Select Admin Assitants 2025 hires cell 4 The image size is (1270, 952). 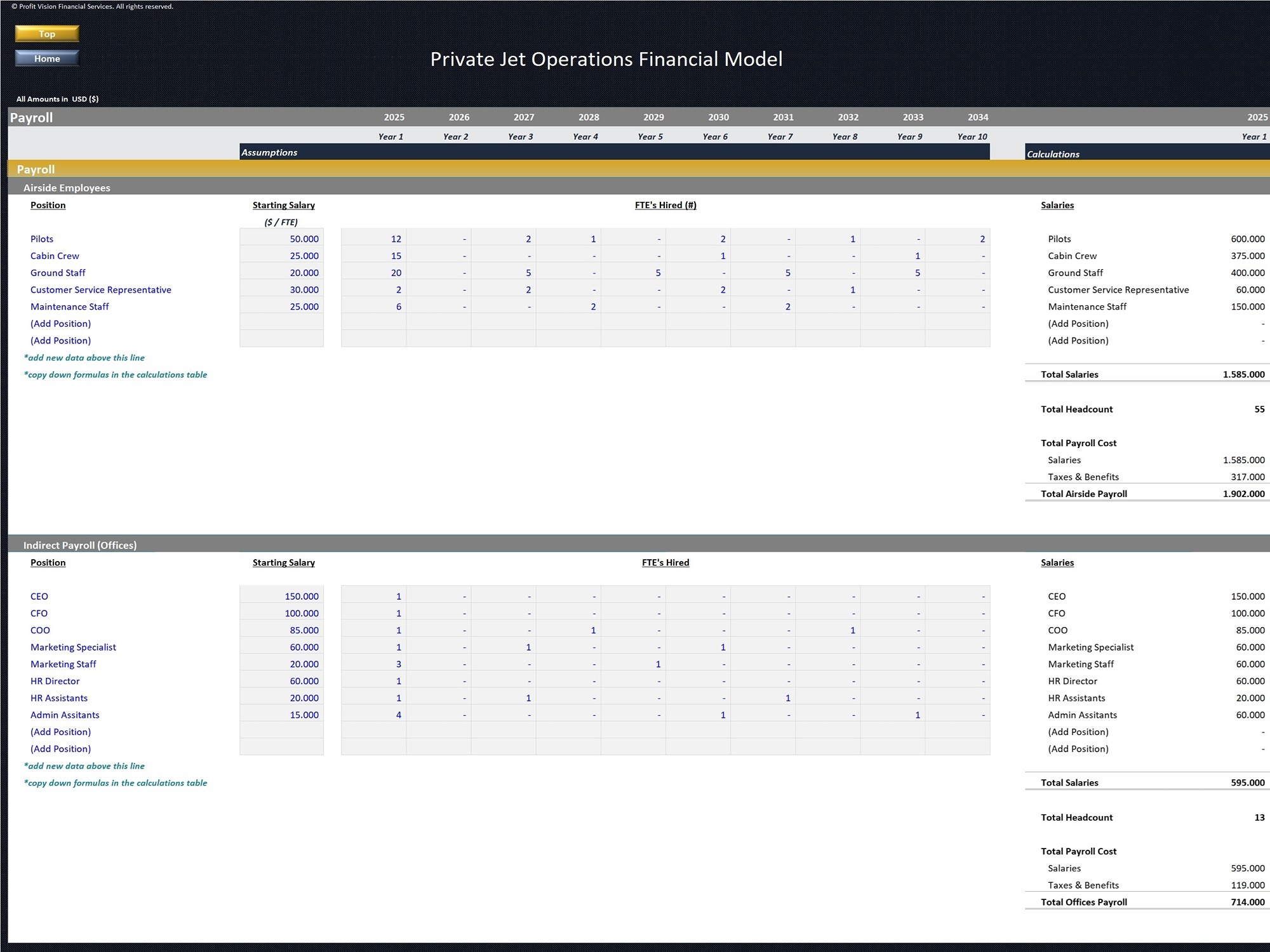point(373,715)
